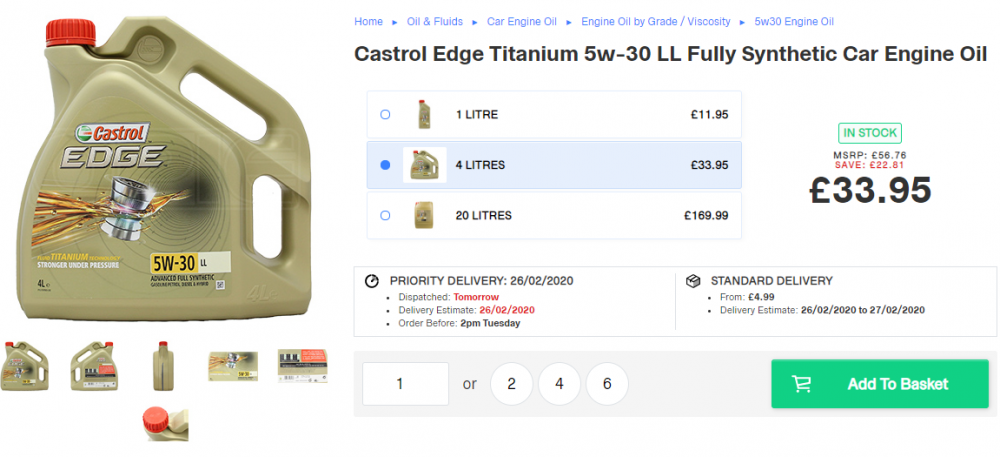Open Car Engine Oil breadcrumb

522,22
